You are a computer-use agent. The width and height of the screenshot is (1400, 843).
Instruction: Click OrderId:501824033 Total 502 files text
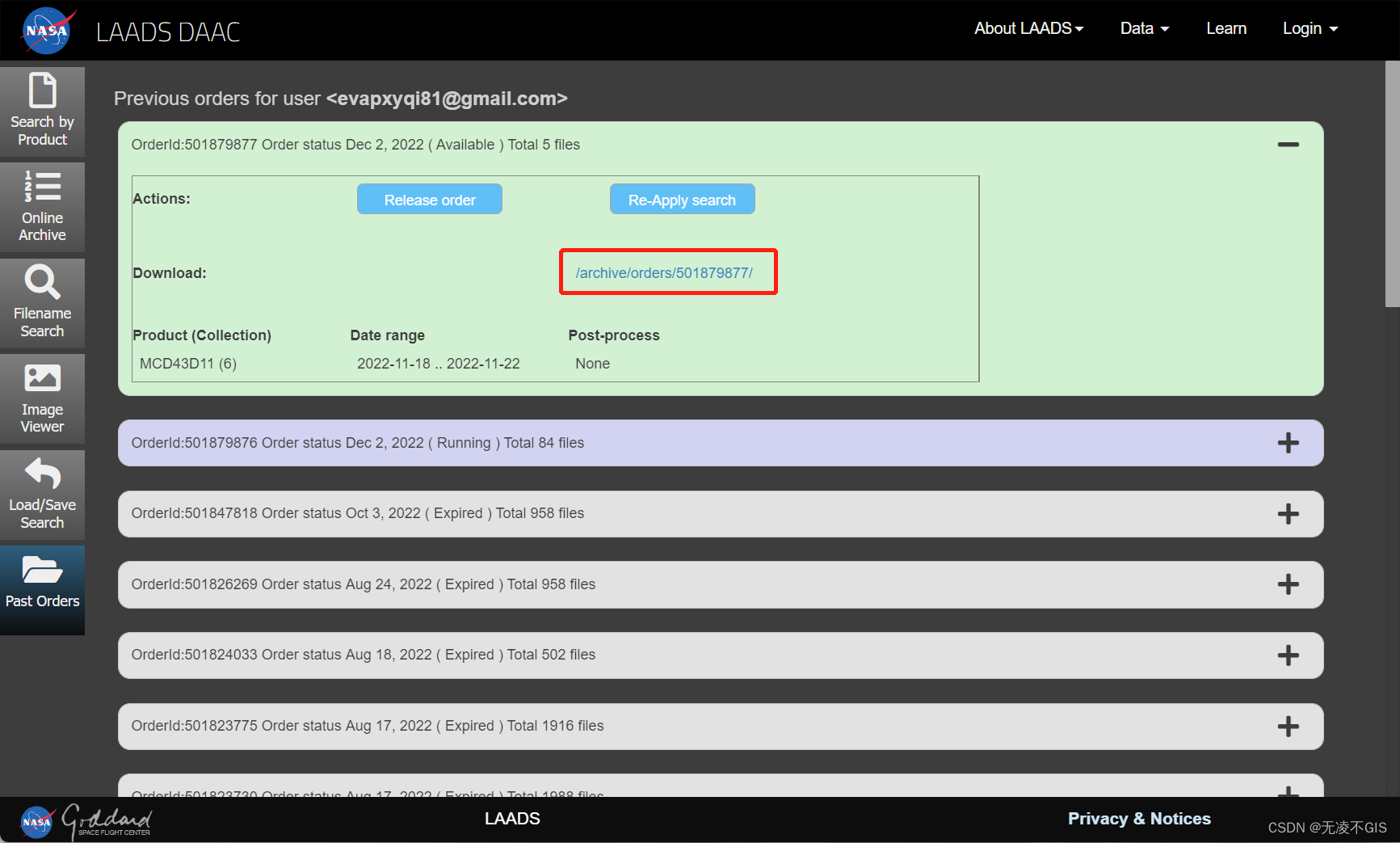pyautogui.click(x=363, y=655)
